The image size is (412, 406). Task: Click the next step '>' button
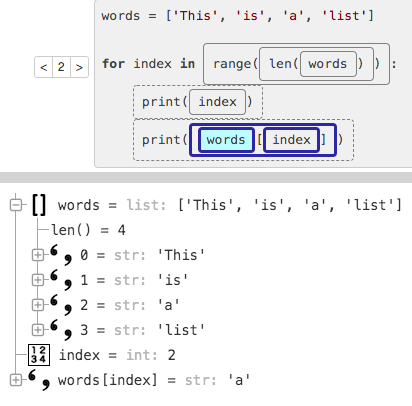(x=79, y=67)
